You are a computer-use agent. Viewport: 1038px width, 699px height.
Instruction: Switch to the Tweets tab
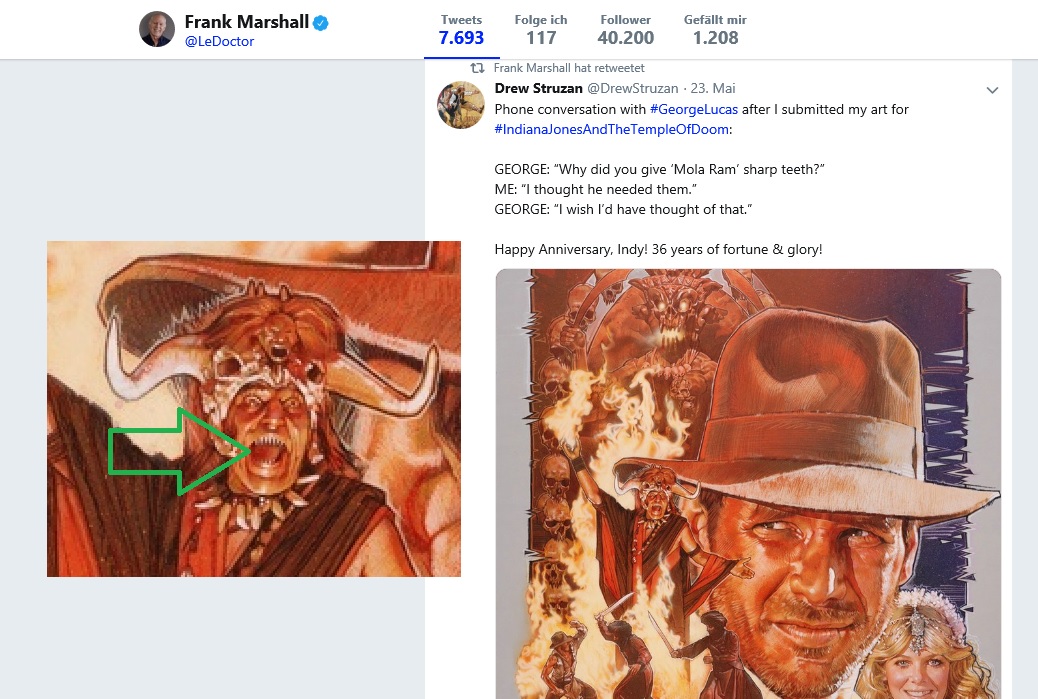[461, 30]
